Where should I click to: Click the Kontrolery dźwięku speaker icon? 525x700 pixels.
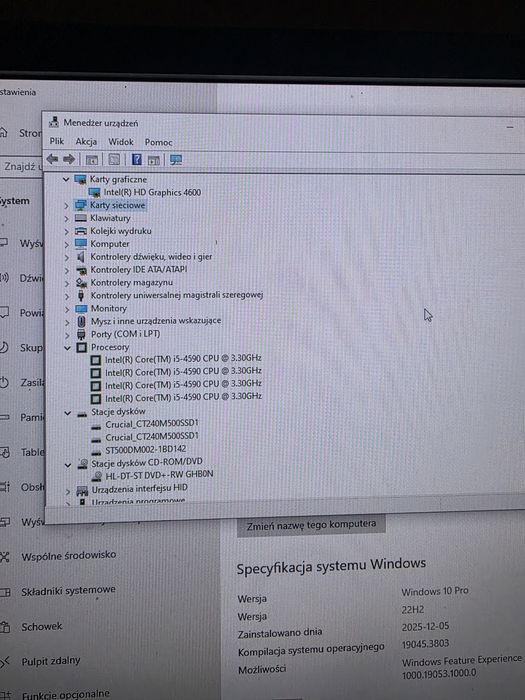(81, 257)
